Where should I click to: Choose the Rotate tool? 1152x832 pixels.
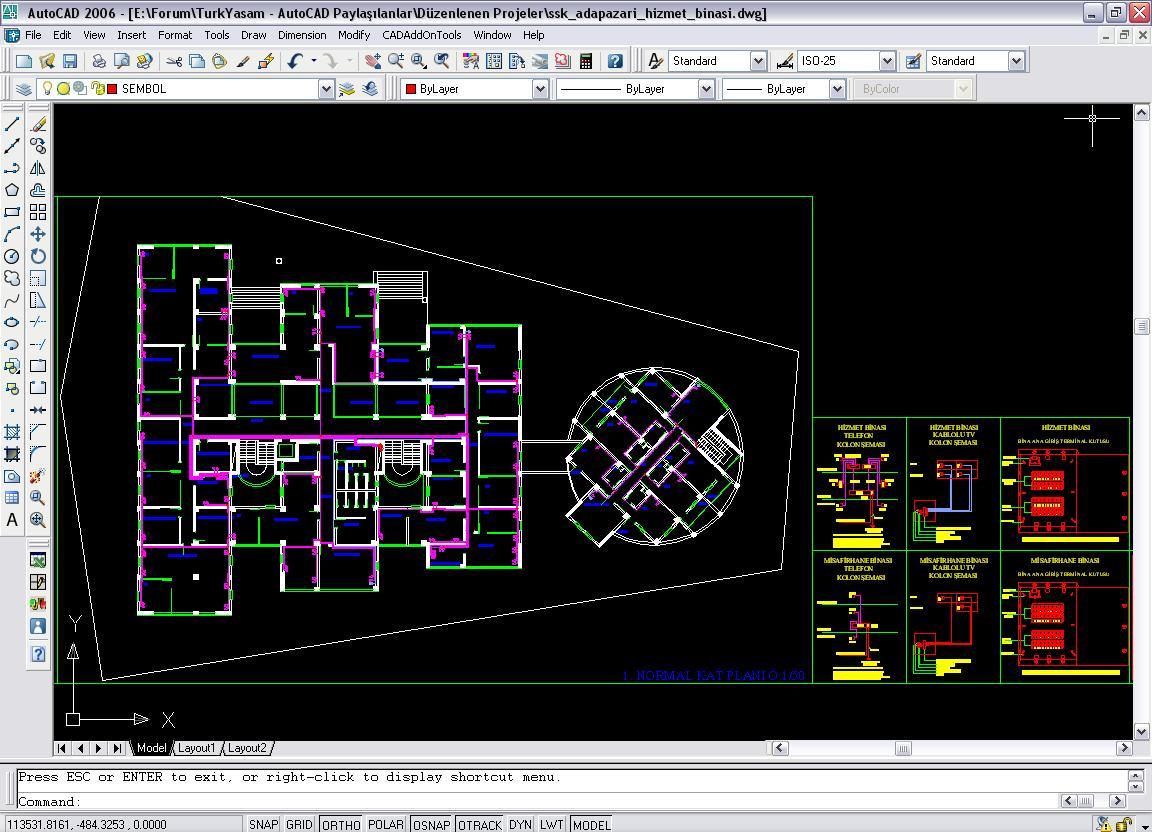38,256
